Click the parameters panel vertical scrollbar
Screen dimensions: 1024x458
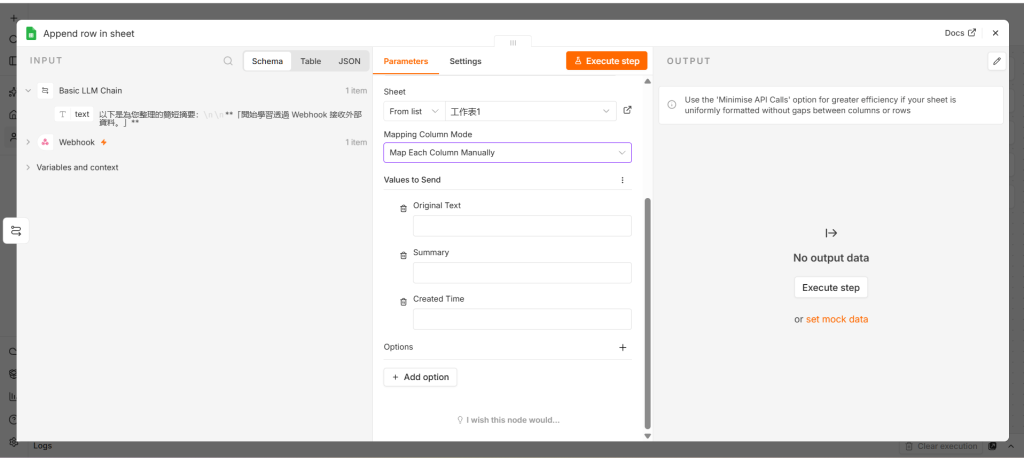647,312
